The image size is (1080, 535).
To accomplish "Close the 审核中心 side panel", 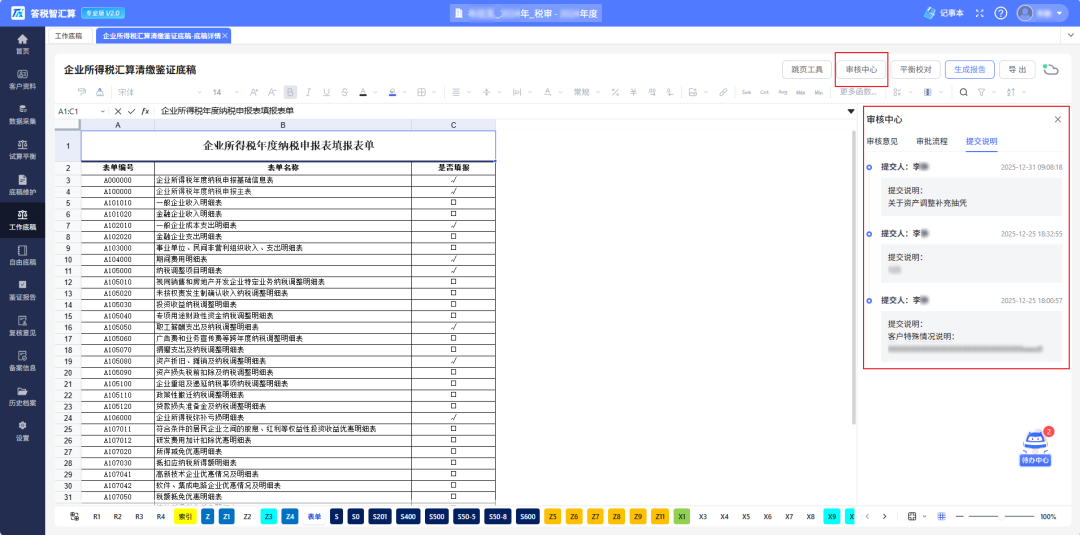I will coord(1058,119).
